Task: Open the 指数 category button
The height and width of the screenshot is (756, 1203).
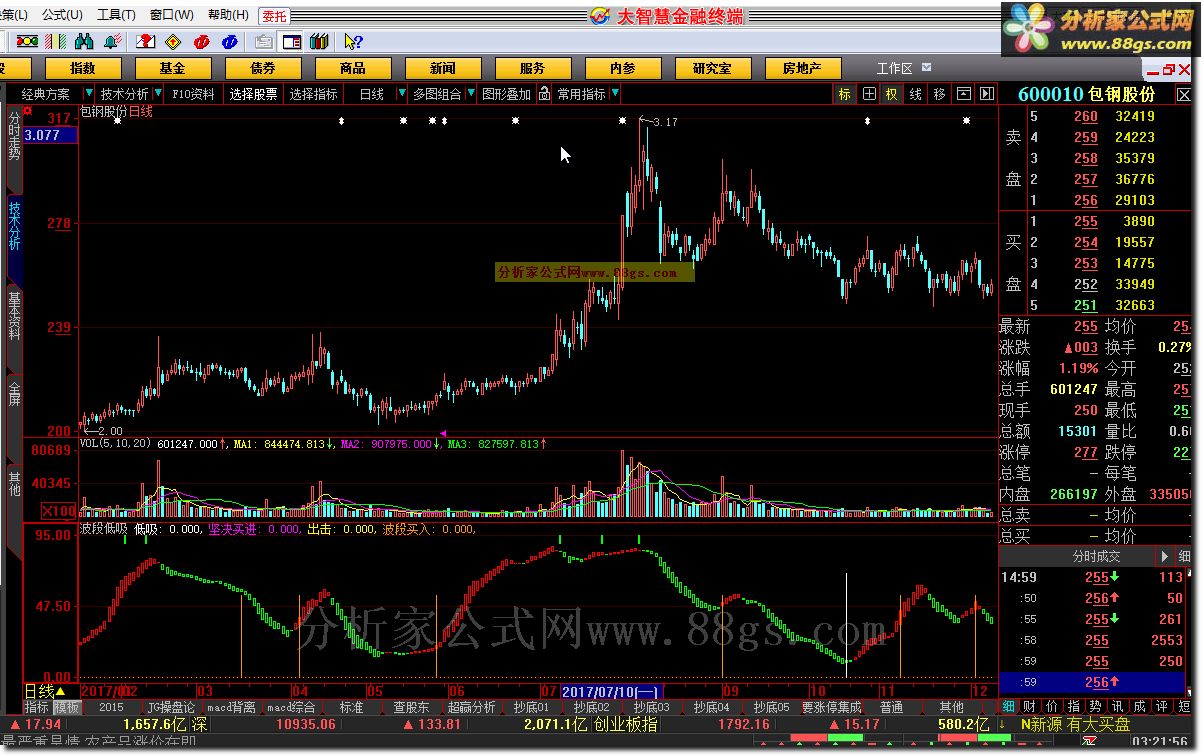Action: pos(83,68)
